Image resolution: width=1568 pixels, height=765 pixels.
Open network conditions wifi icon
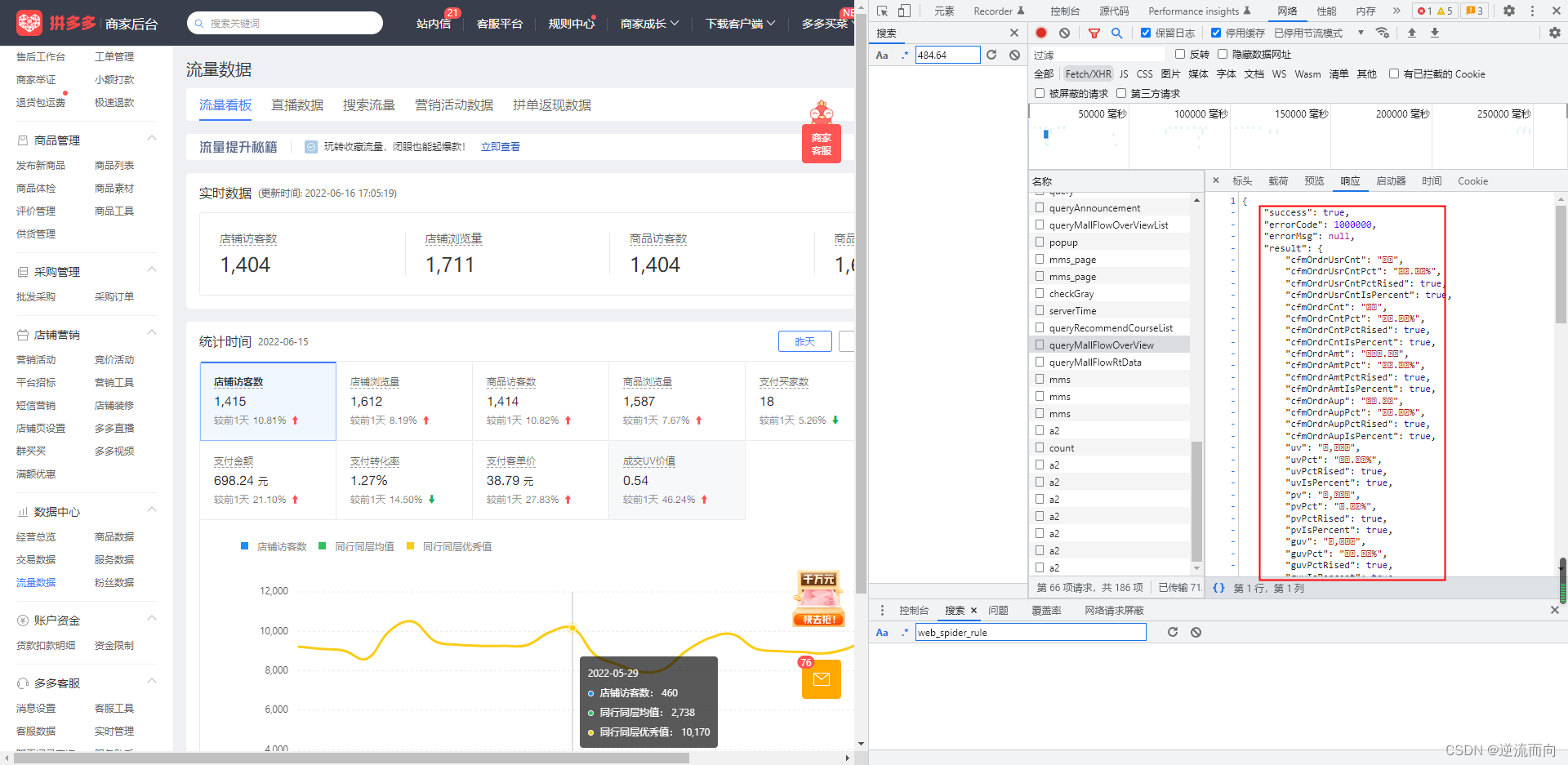pyautogui.click(x=1383, y=33)
